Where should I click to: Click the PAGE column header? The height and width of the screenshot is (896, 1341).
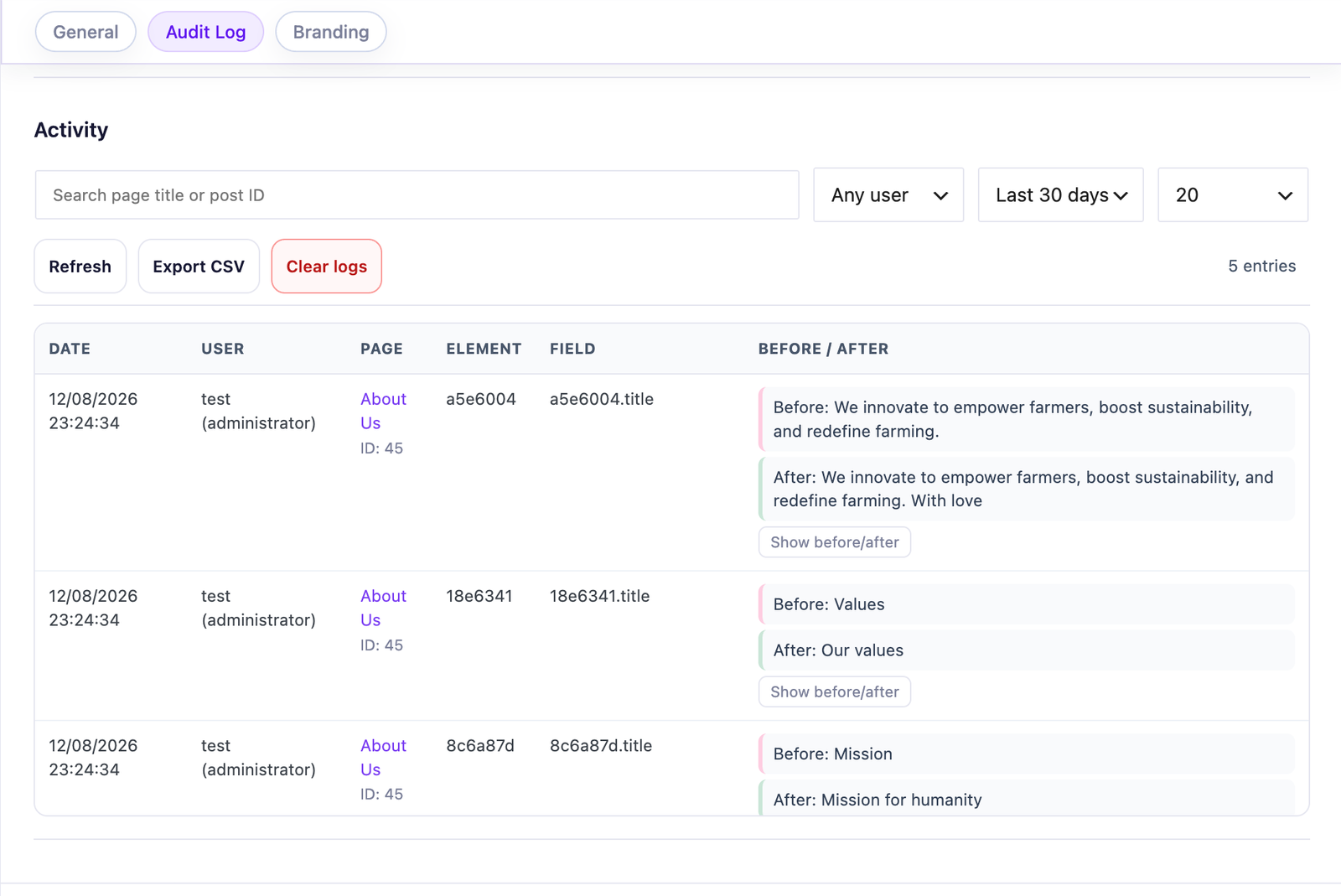pos(382,349)
